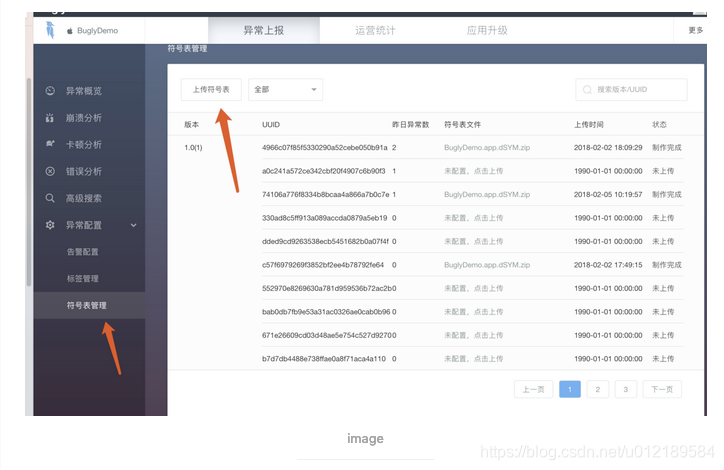Go to next page with 下一页
The height and width of the screenshot is (470, 724).
tap(662, 390)
